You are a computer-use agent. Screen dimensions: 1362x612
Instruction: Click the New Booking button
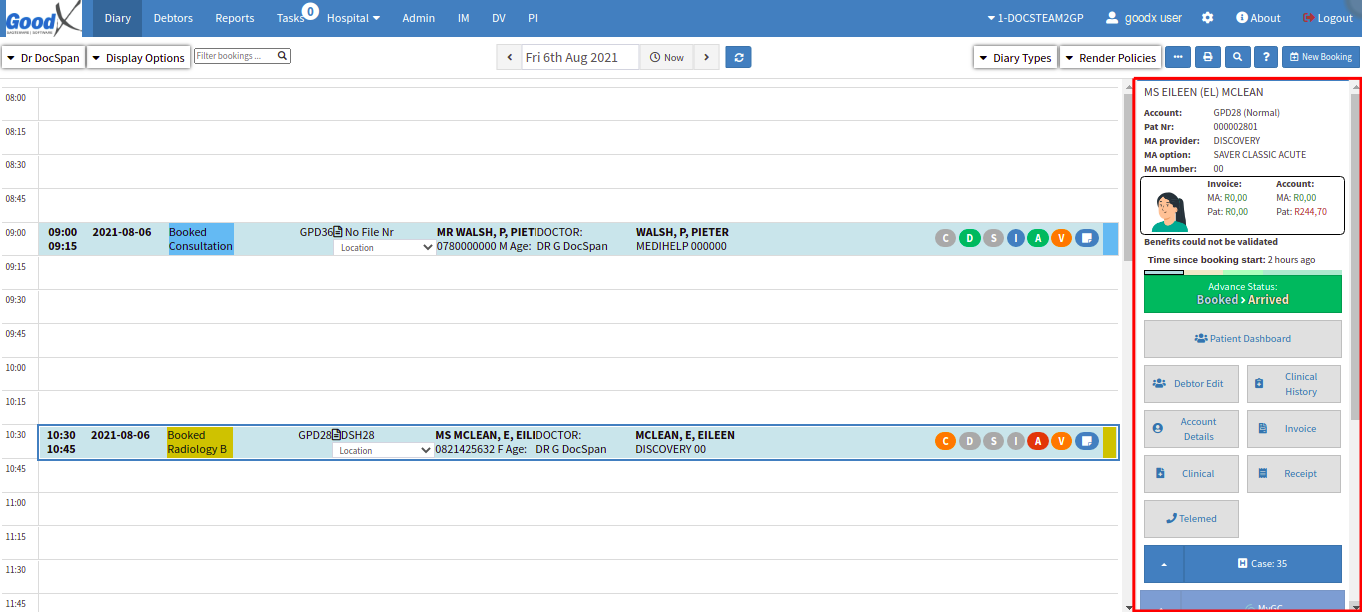click(1320, 58)
